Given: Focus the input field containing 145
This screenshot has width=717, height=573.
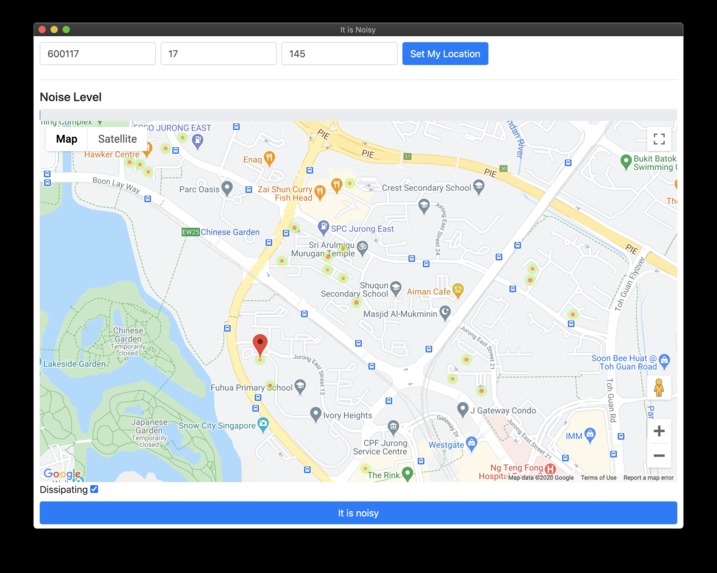Looking at the screenshot, I should click(x=339, y=54).
